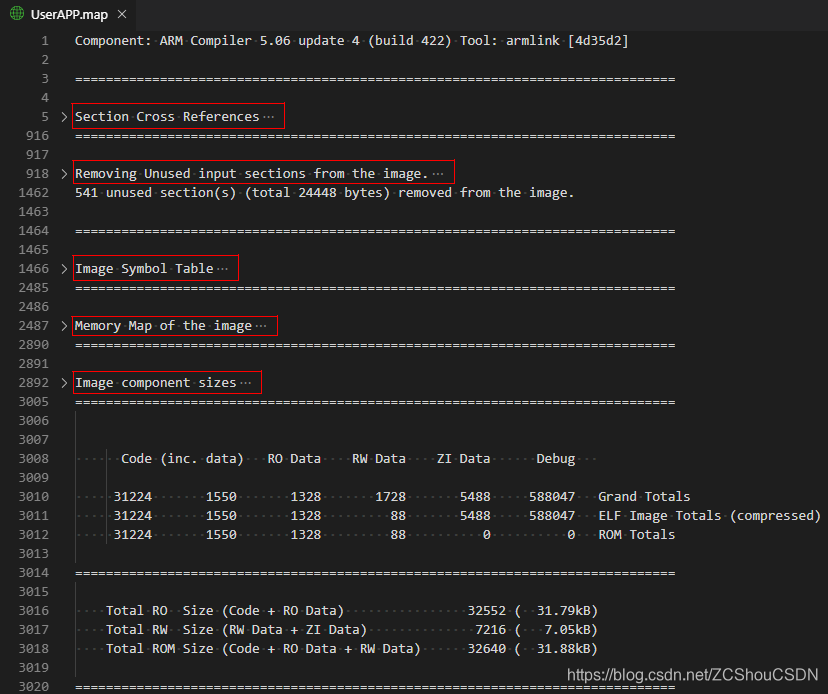Viewport: 828px width, 694px height.
Task: Expand the Image component sizes fold
Action: [64, 383]
